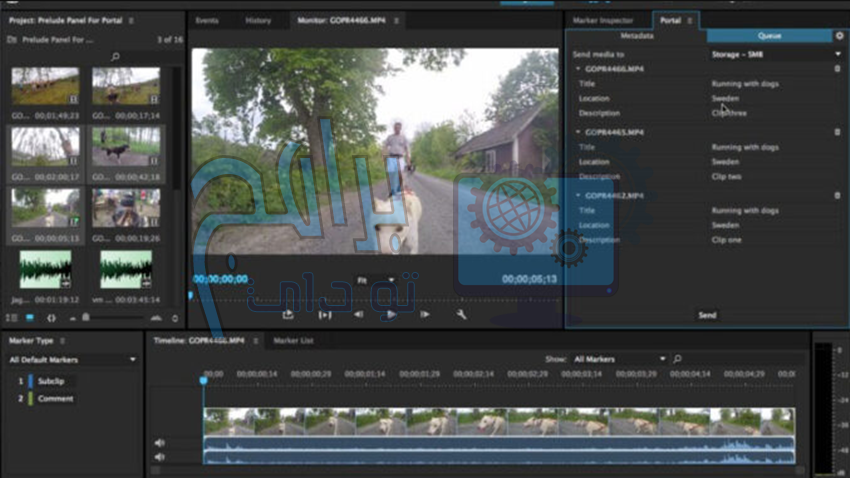Click the Step Back frame icon

359,314
